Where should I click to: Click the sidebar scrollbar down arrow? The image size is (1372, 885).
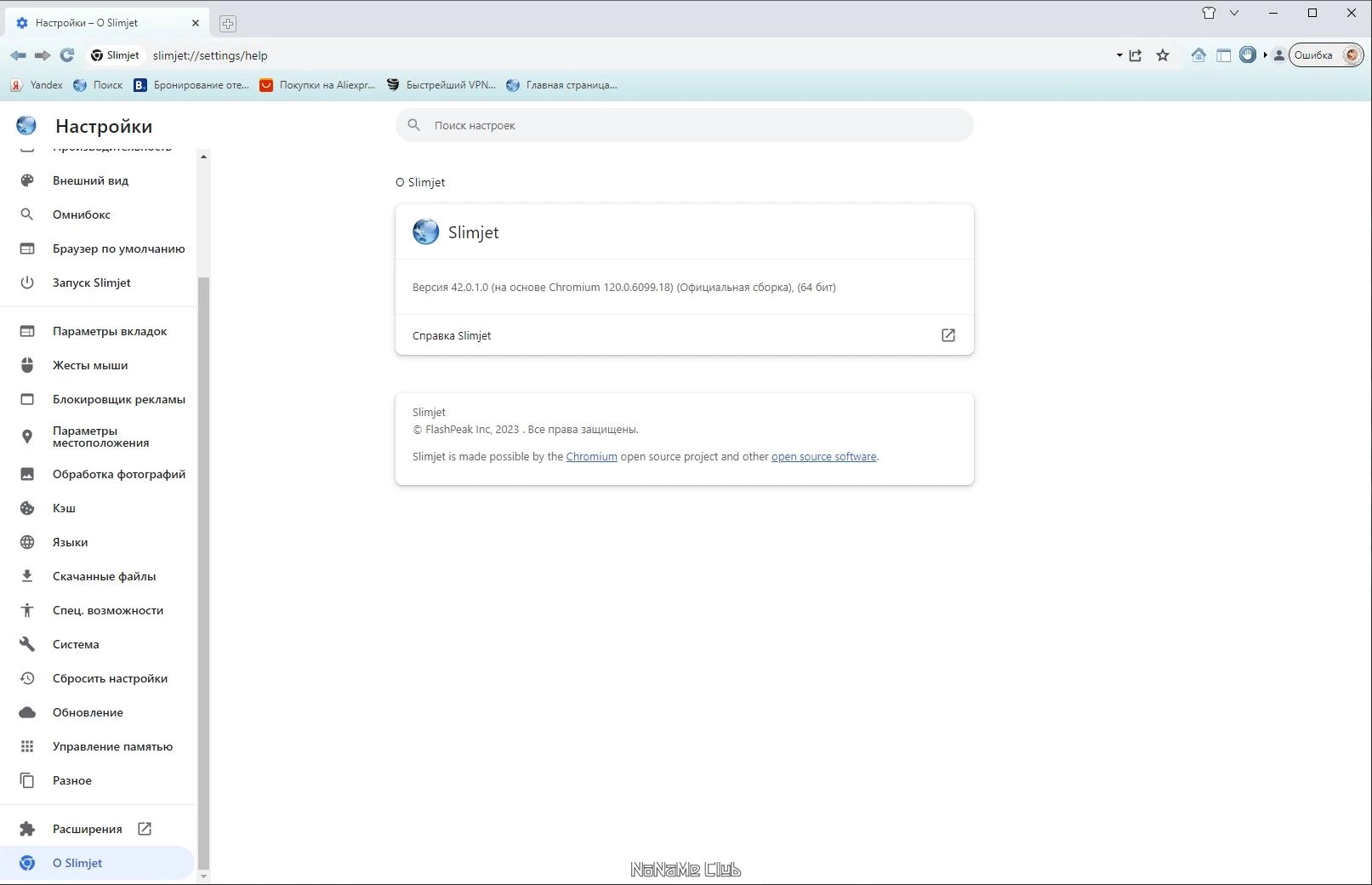point(203,876)
